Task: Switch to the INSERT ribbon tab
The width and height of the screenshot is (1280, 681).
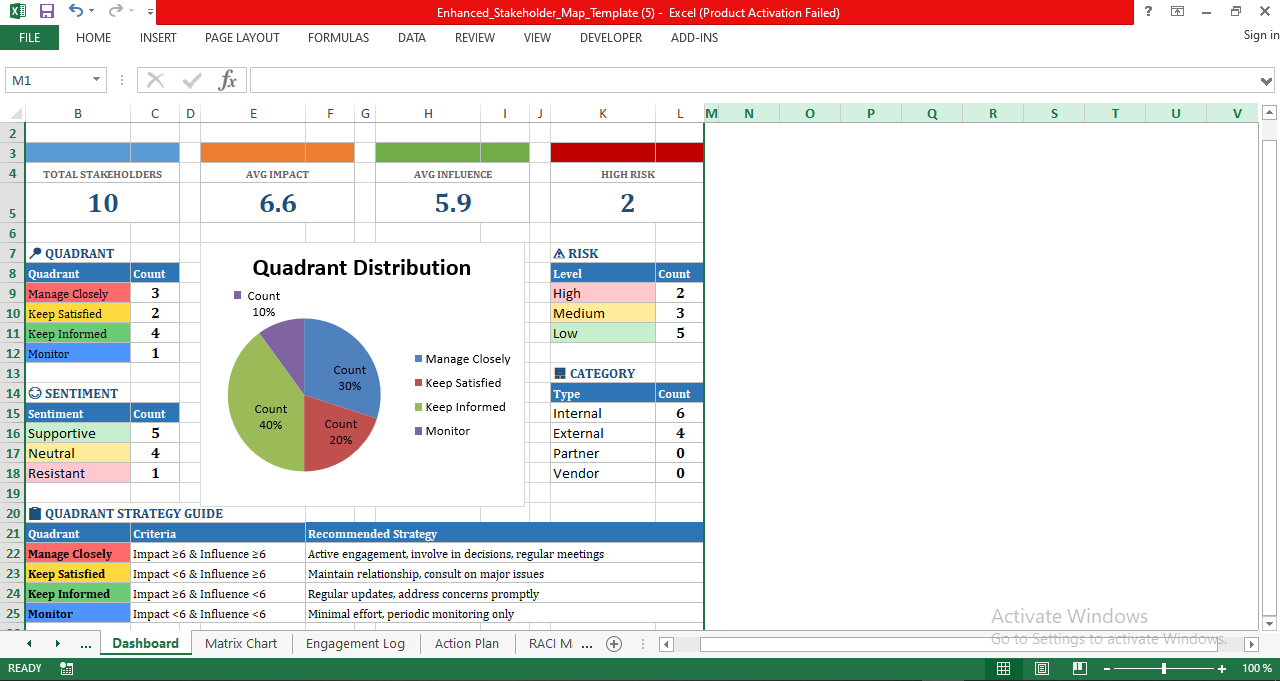Action: coord(158,38)
